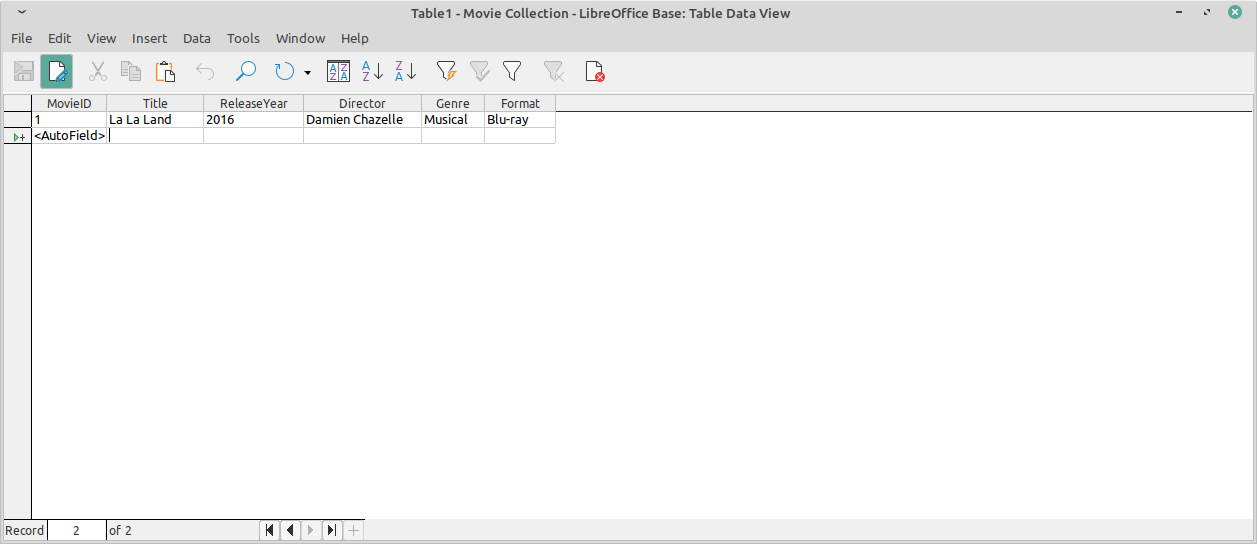
Task: Click the Refresh circular arrow icon
Action: 284,71
